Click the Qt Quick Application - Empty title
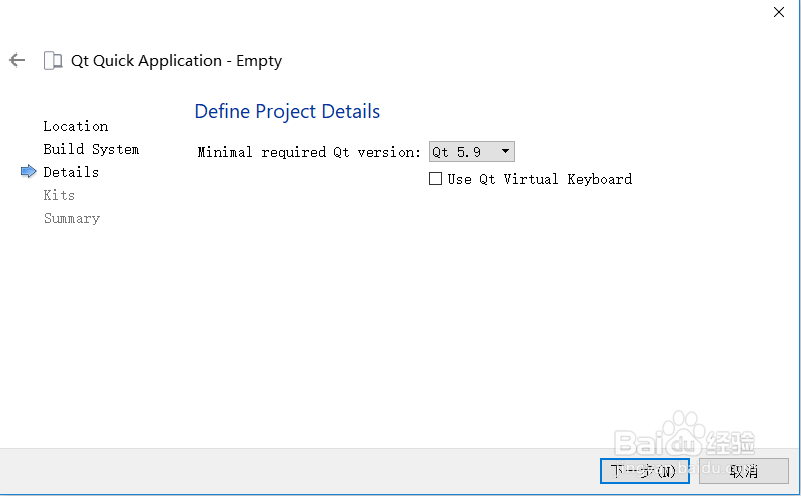The image size is (801, 496). click(176, 61)
